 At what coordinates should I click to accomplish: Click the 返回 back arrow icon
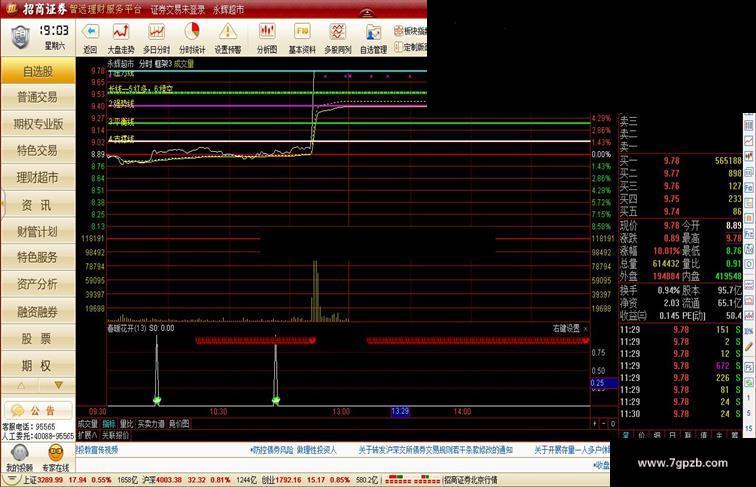pyautogui.click(x=90, y=32)
